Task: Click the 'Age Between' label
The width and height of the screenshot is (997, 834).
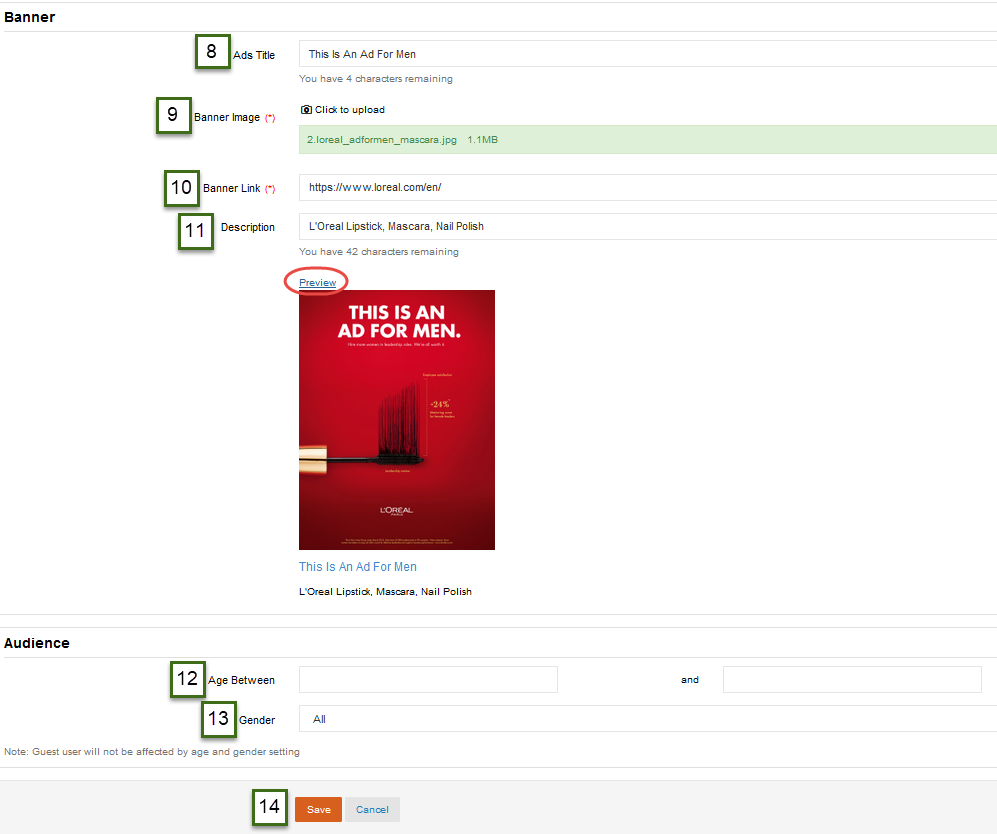Action: tap(242, 680)
